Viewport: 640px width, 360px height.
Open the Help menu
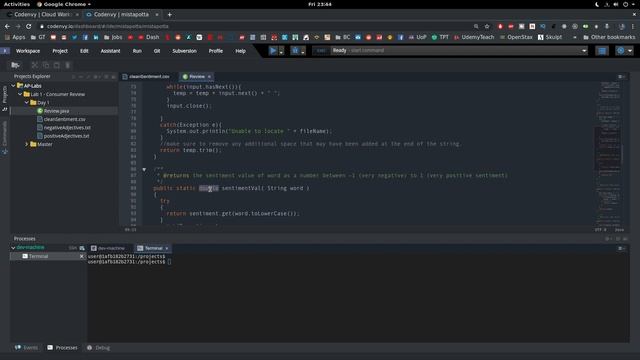click(240, 51)
